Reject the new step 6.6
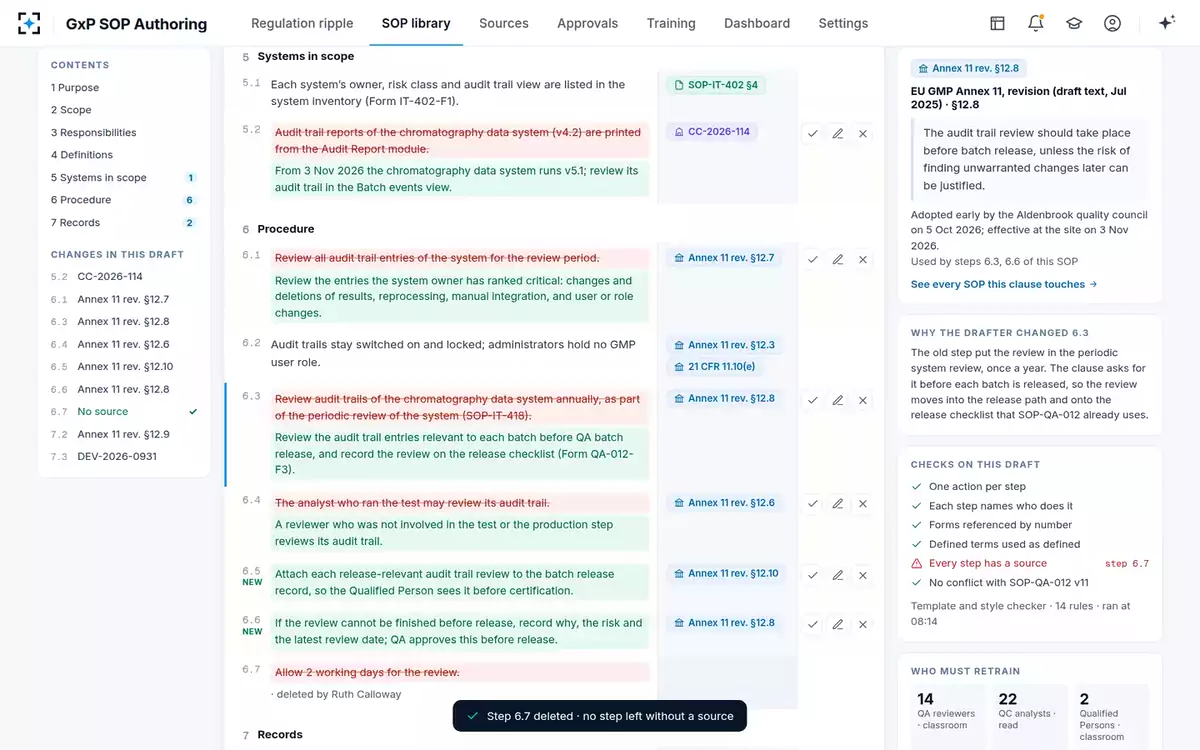Viewport: 1200px width, 750px height. [863, 624]
